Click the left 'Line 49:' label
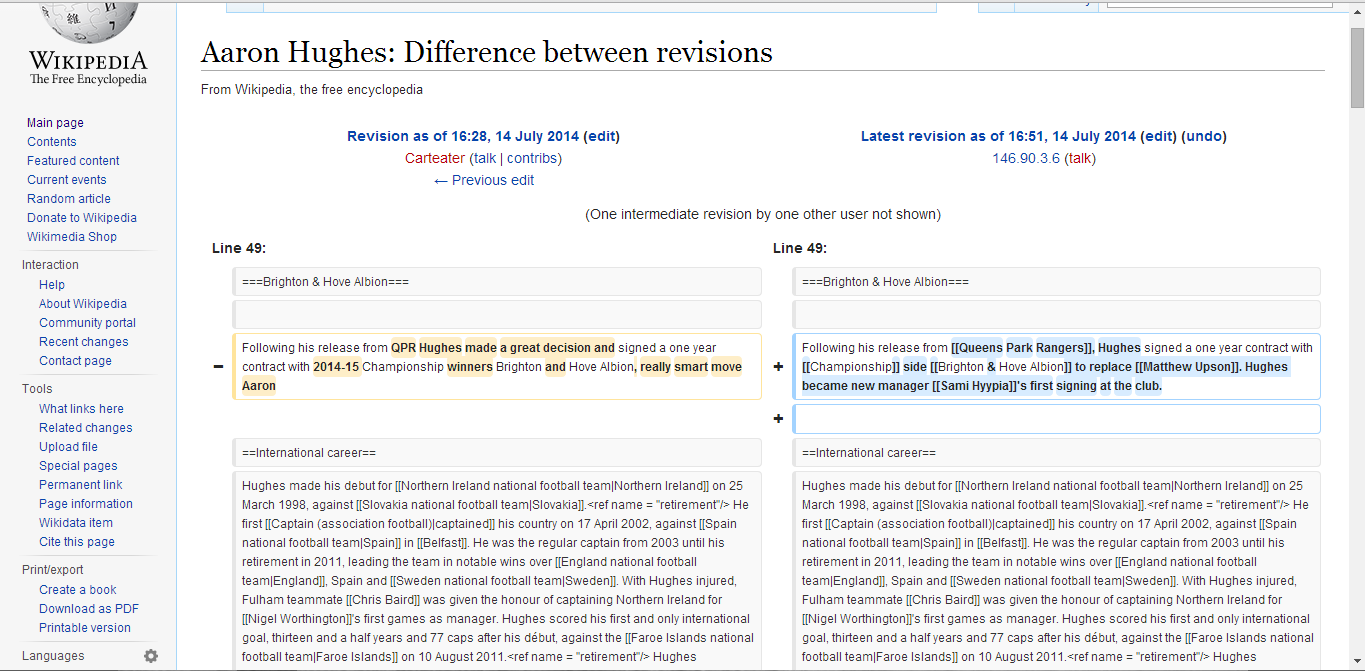This screenshot has height=671, width=1365. pyautogui.click(x=239, y=248)
